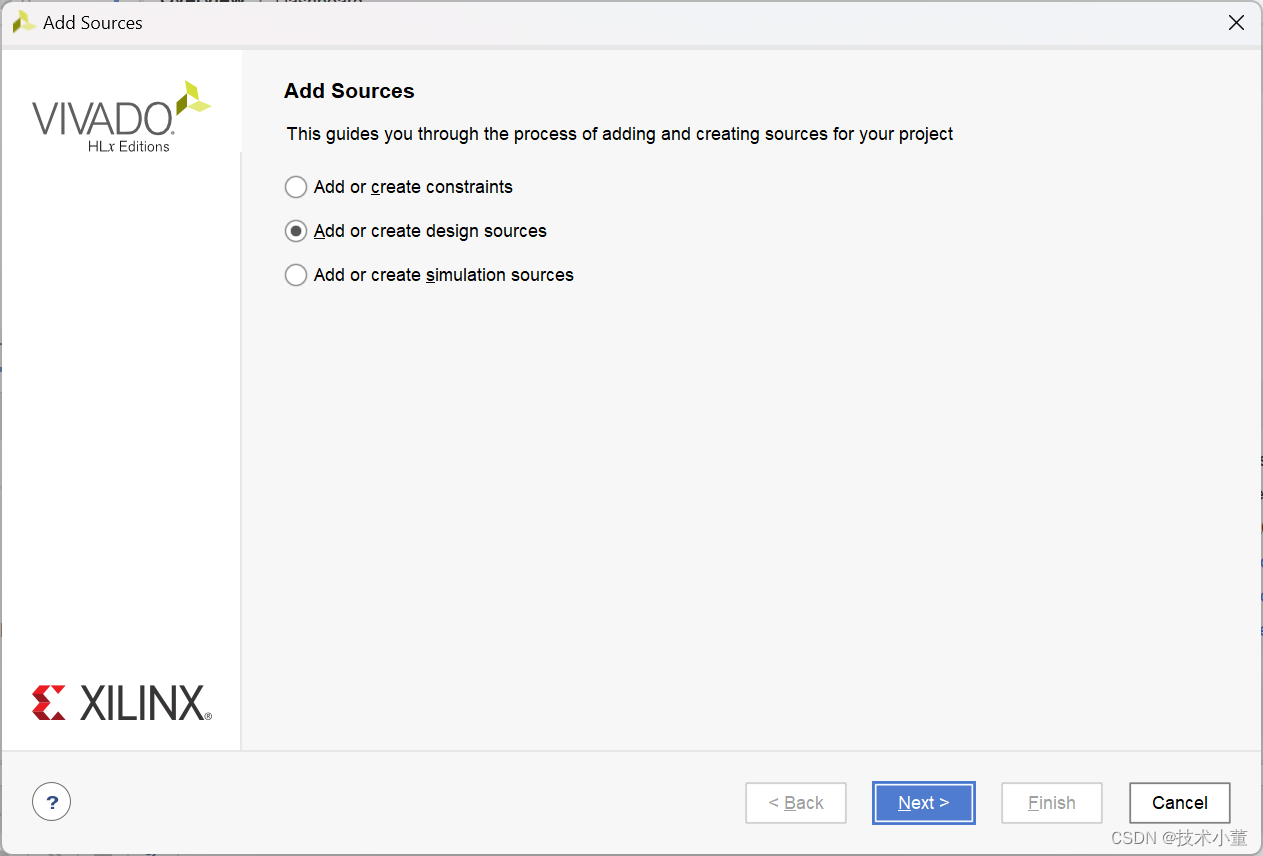
Task: Click the bold "Add Sources" heading
Action: pos(349,91)
